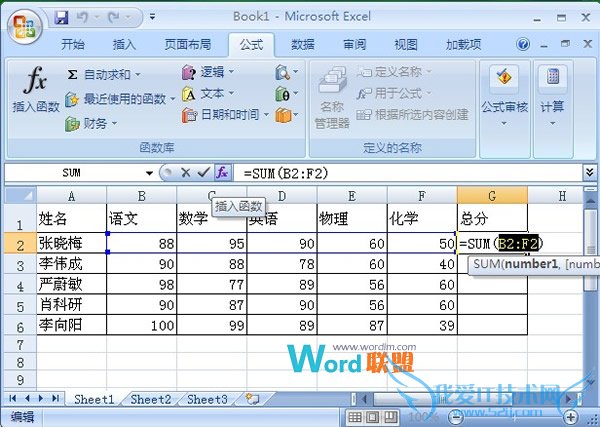Screen dimensions: 600x427
Task: Select row 3 header
Action: (21, 265)
